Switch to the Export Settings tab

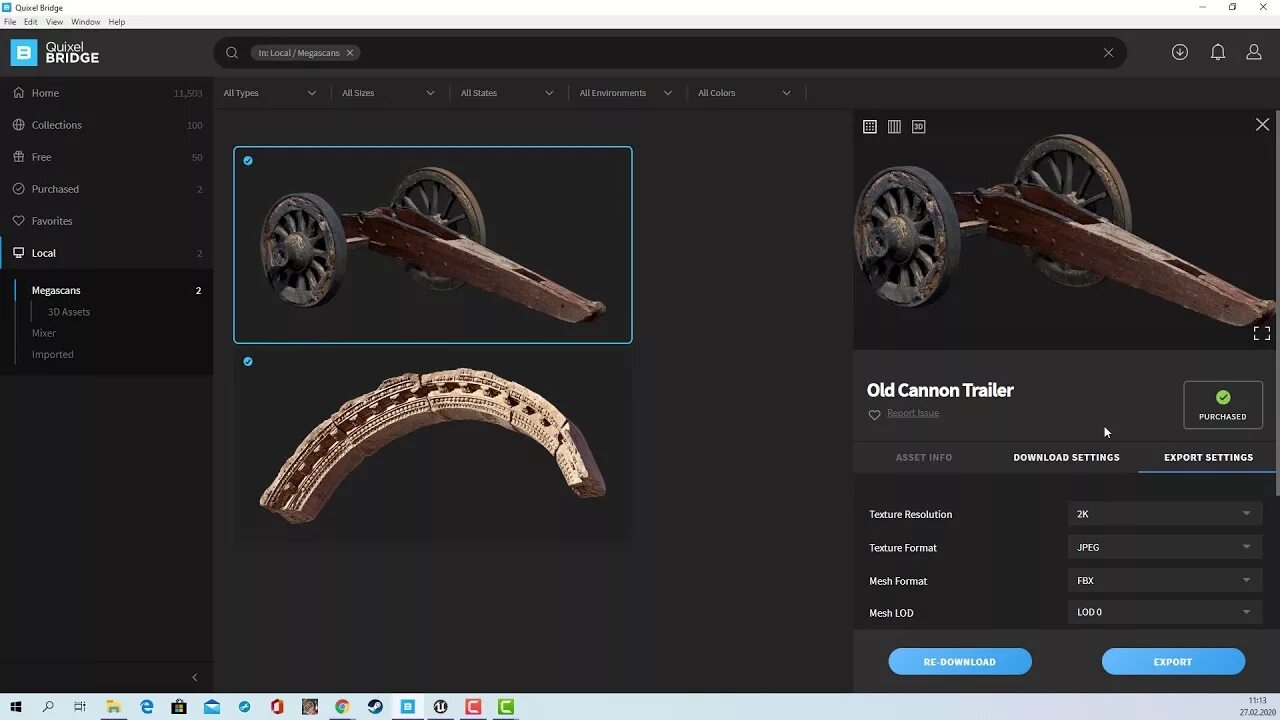click(1208, 457)
